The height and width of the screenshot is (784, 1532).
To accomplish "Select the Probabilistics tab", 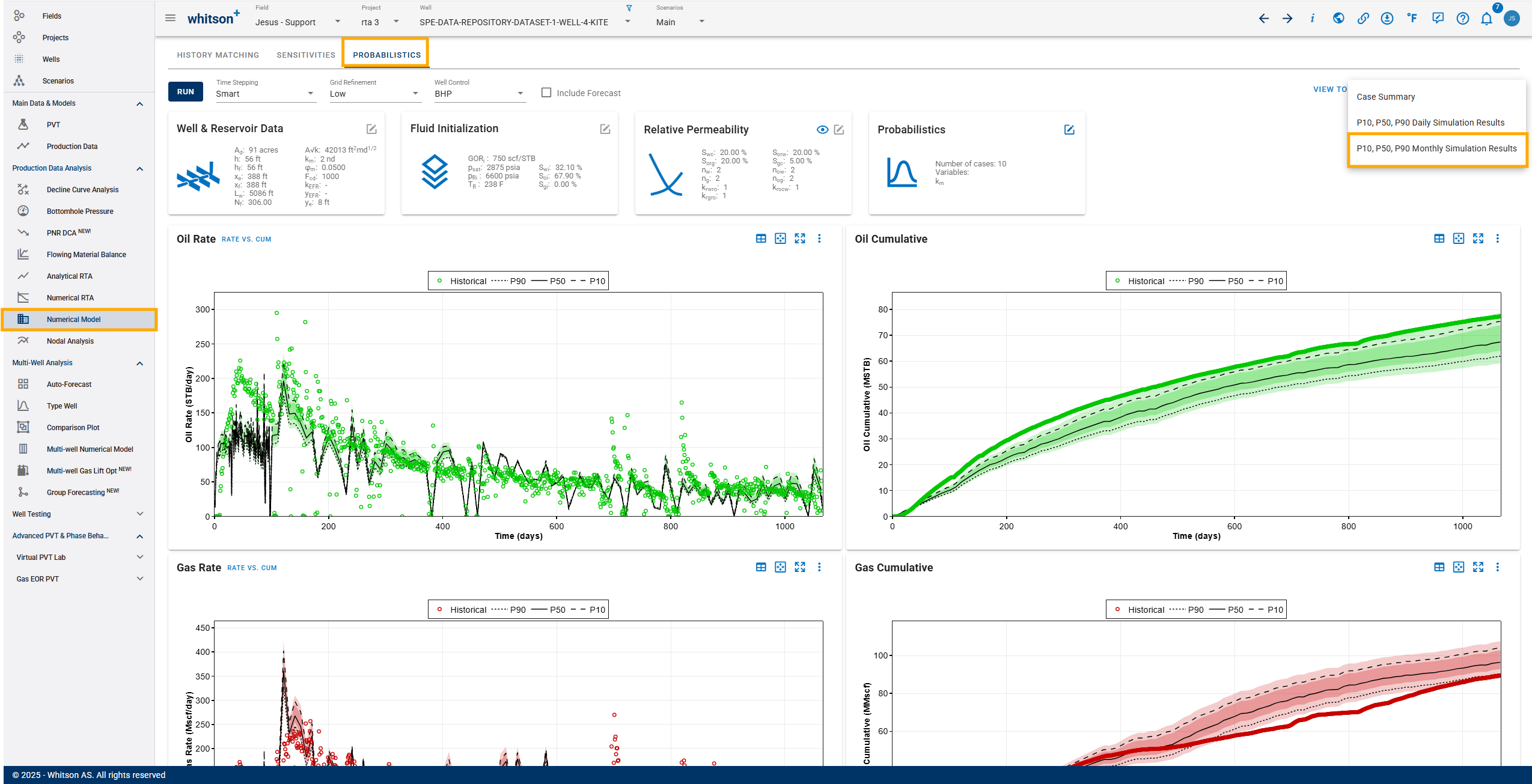I will [x=386, y=55].
